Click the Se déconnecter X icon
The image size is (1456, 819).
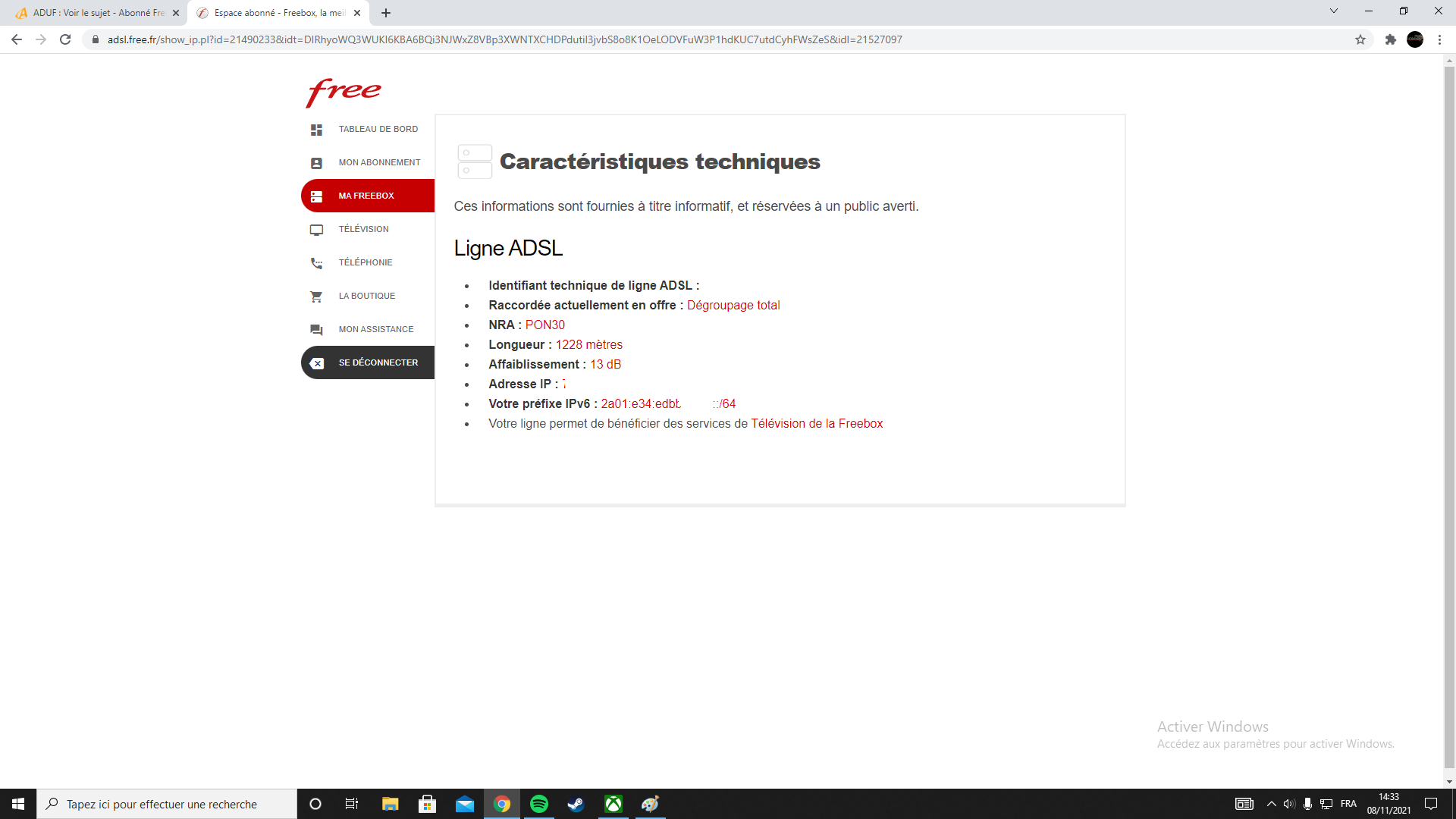(316, 363)
